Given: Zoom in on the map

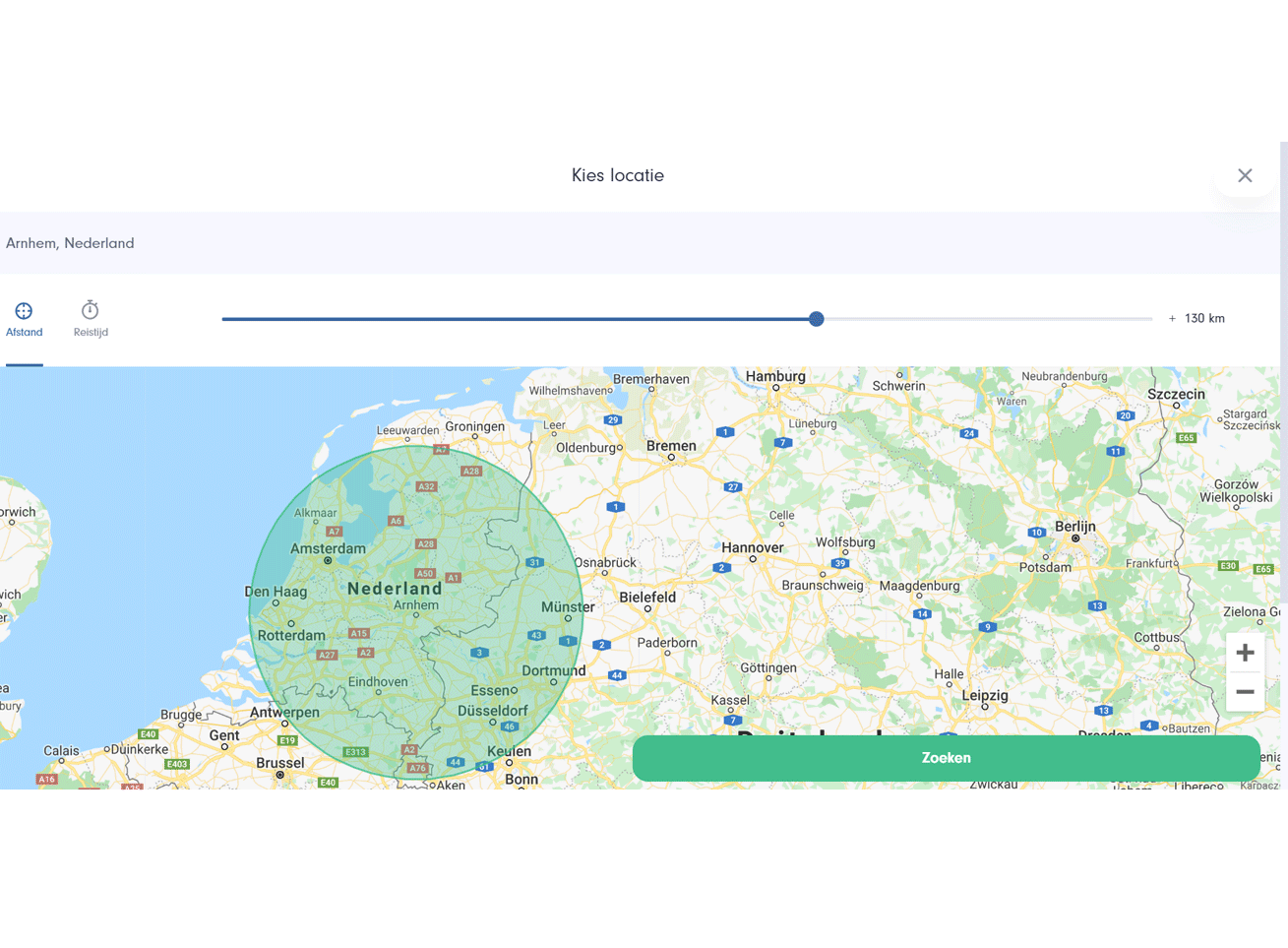Looking at the screenshot, I should click(x=1245, y=653).
